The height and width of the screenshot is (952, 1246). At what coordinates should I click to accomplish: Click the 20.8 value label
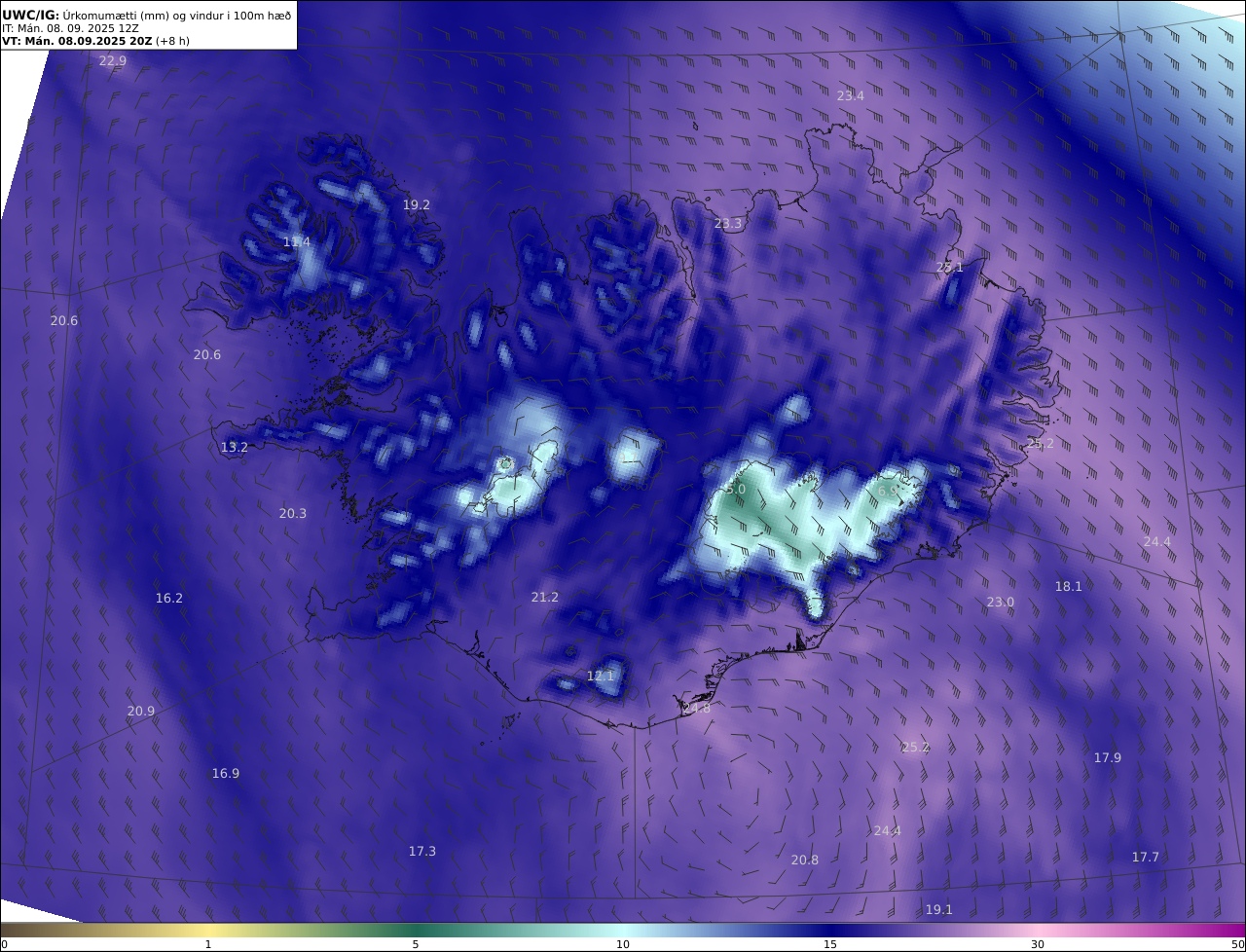point(805,860)
